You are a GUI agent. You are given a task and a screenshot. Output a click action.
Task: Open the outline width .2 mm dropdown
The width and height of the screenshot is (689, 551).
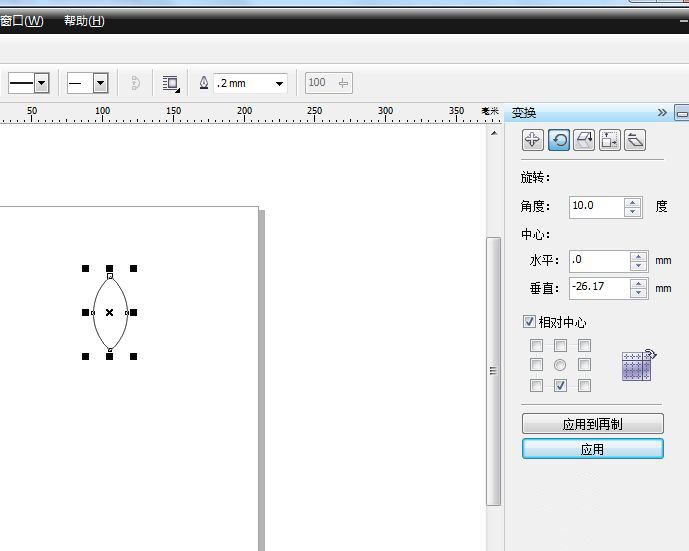pos(279,83)
